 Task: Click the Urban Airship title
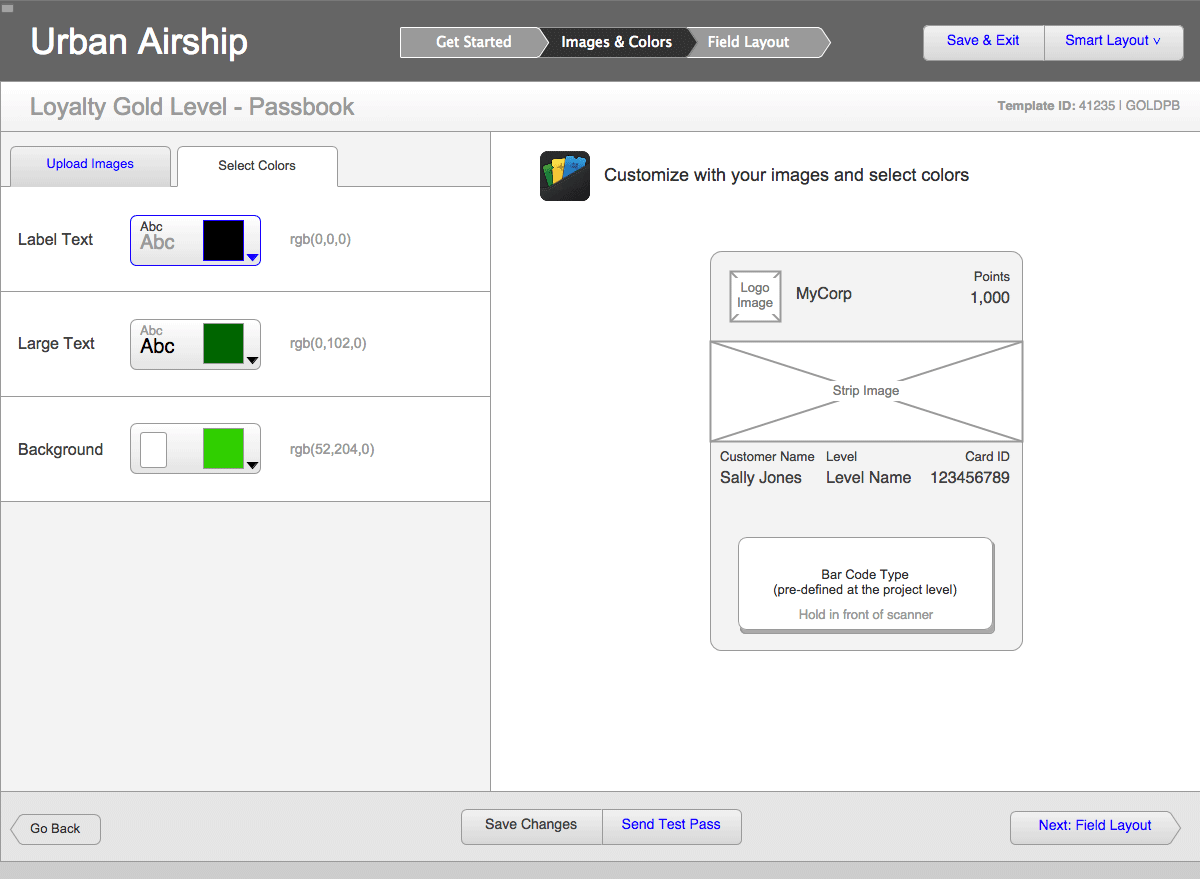pos(139,42)
